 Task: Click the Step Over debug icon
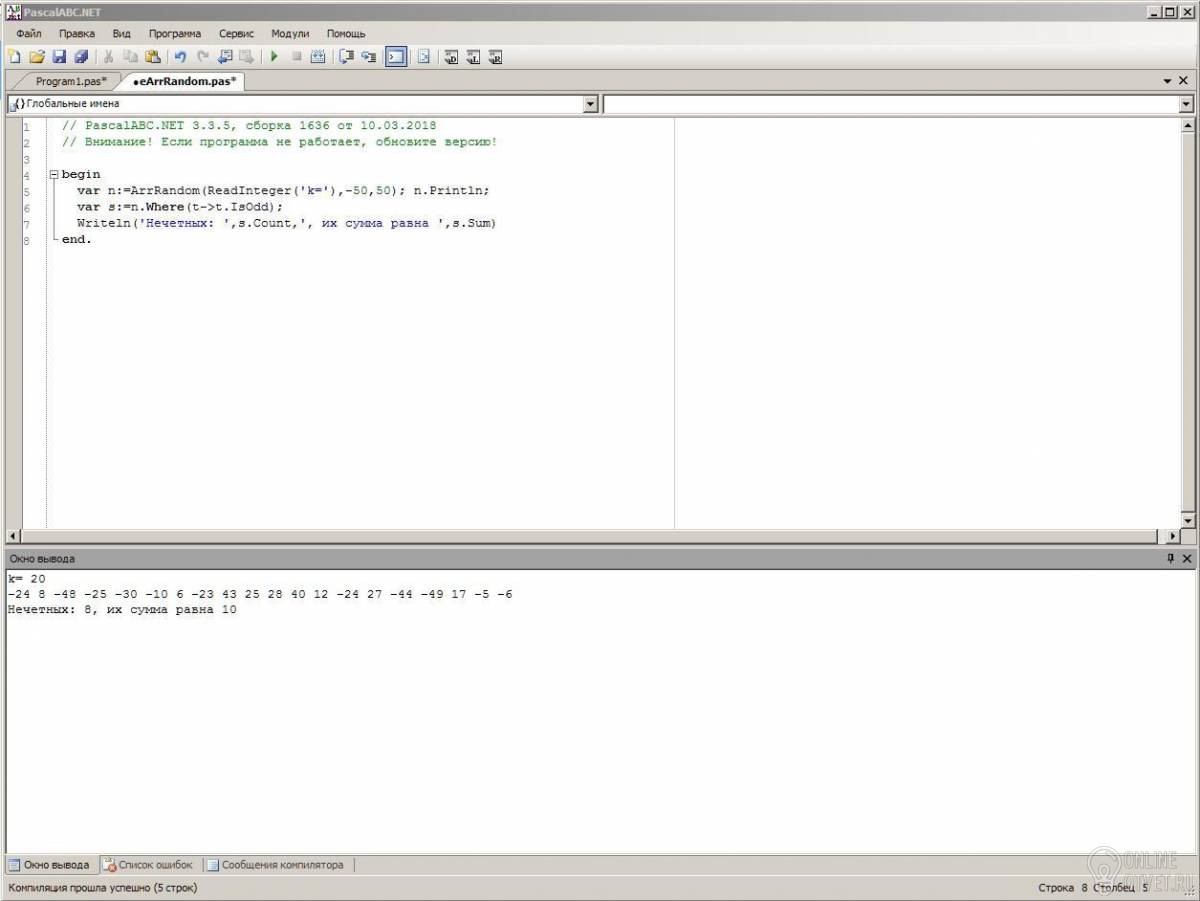pos(346,57)
